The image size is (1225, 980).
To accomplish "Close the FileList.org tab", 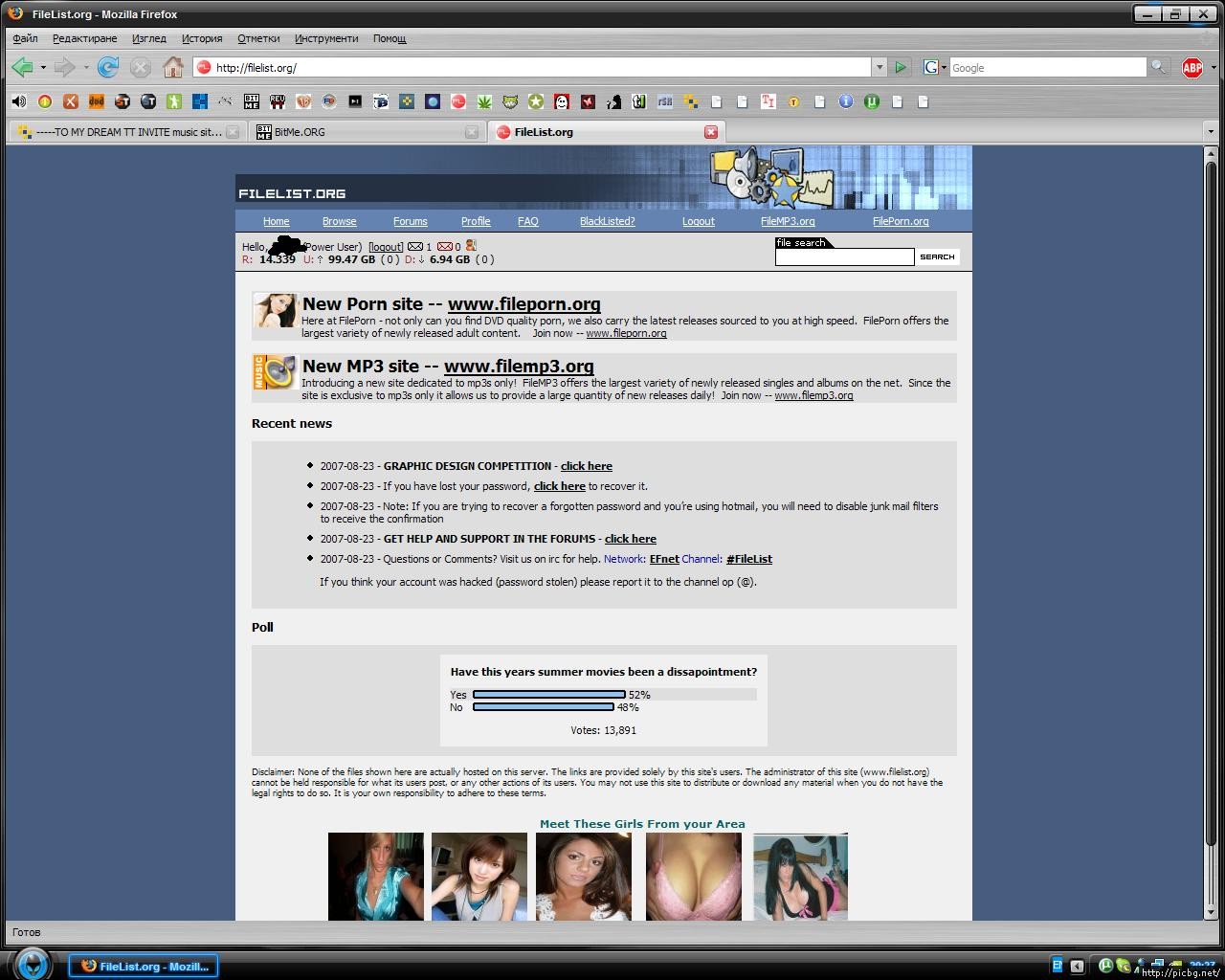I will coord(711,132).
